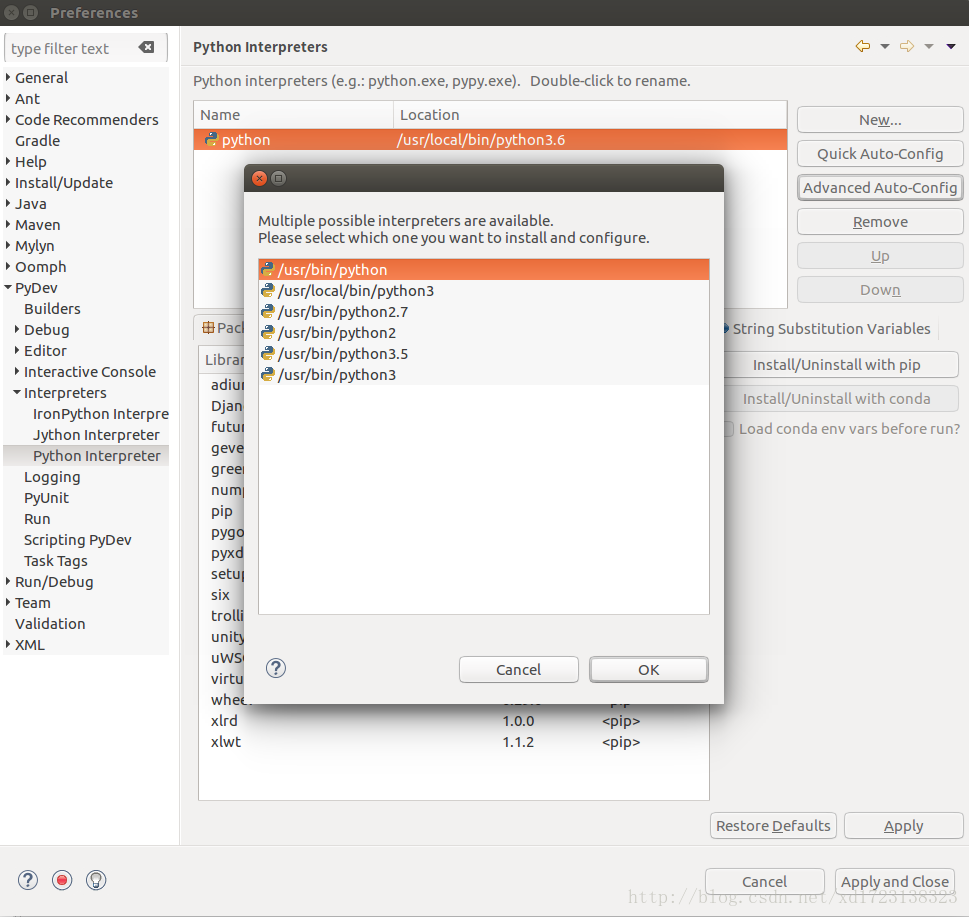
Task: Click Quick Auto-Config button
Action: [880, 154]
